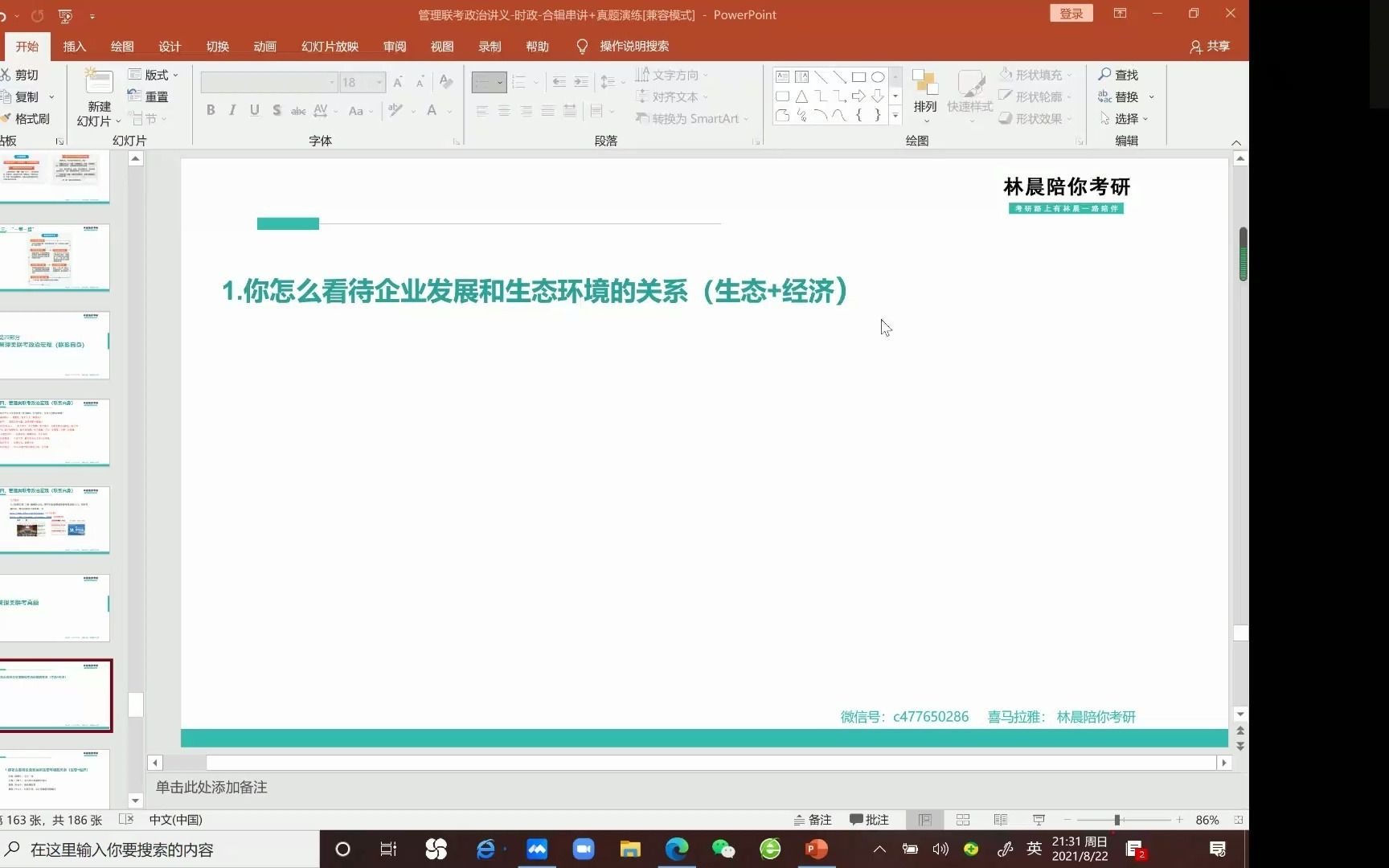Image resolution: width=1389 pixels, height=868 pixels.
Task: Select the oval shape in gallery
Action: pos(878,77)
